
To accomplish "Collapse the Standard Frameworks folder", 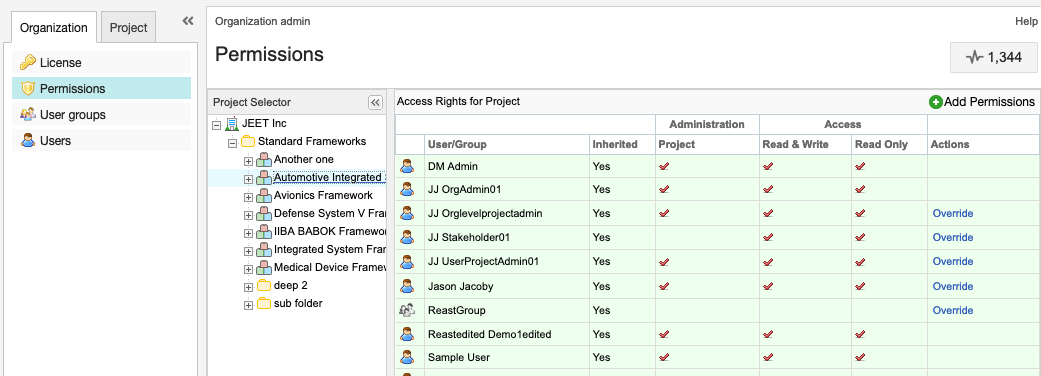I will [232, 142].
